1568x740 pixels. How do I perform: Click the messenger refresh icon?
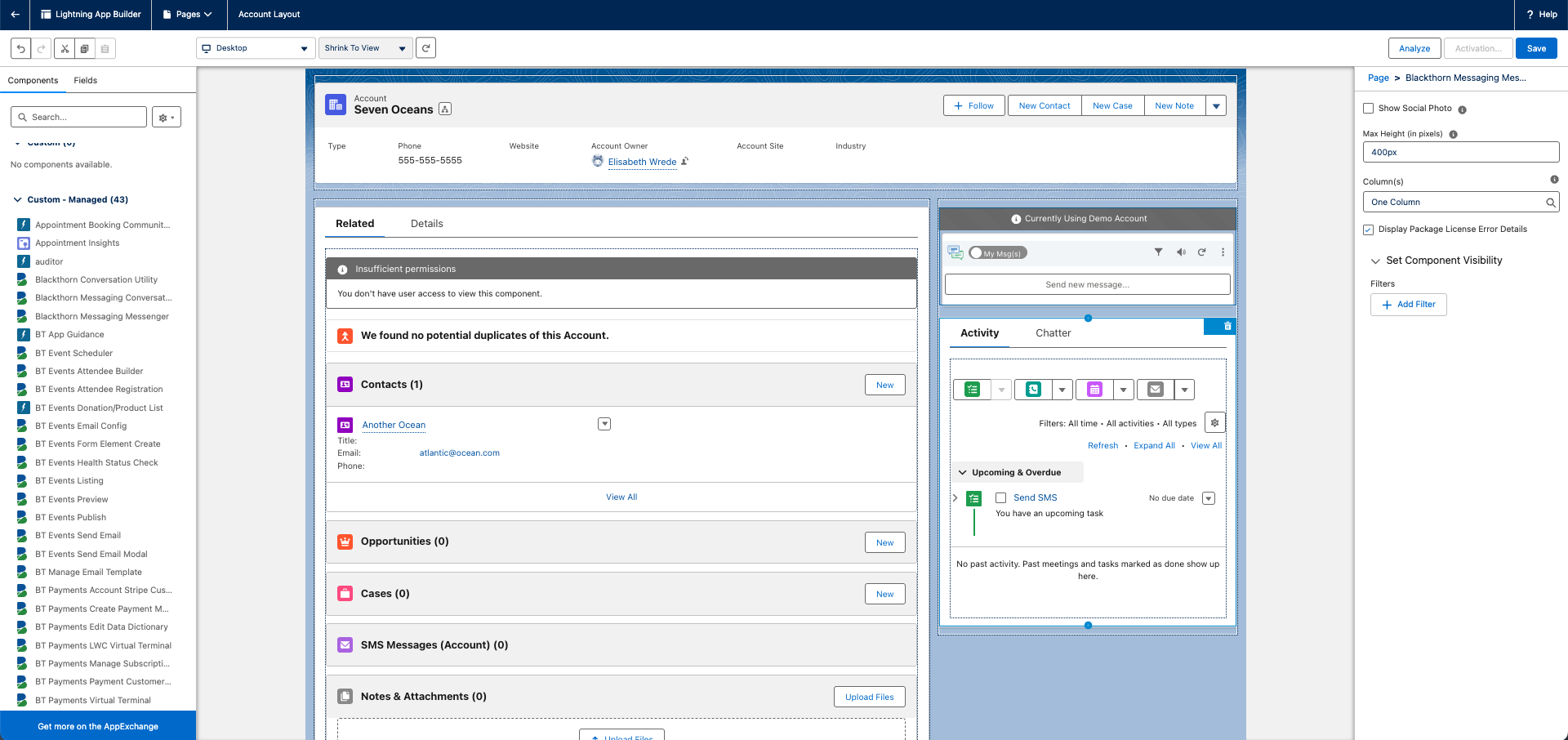(1202, 252)
